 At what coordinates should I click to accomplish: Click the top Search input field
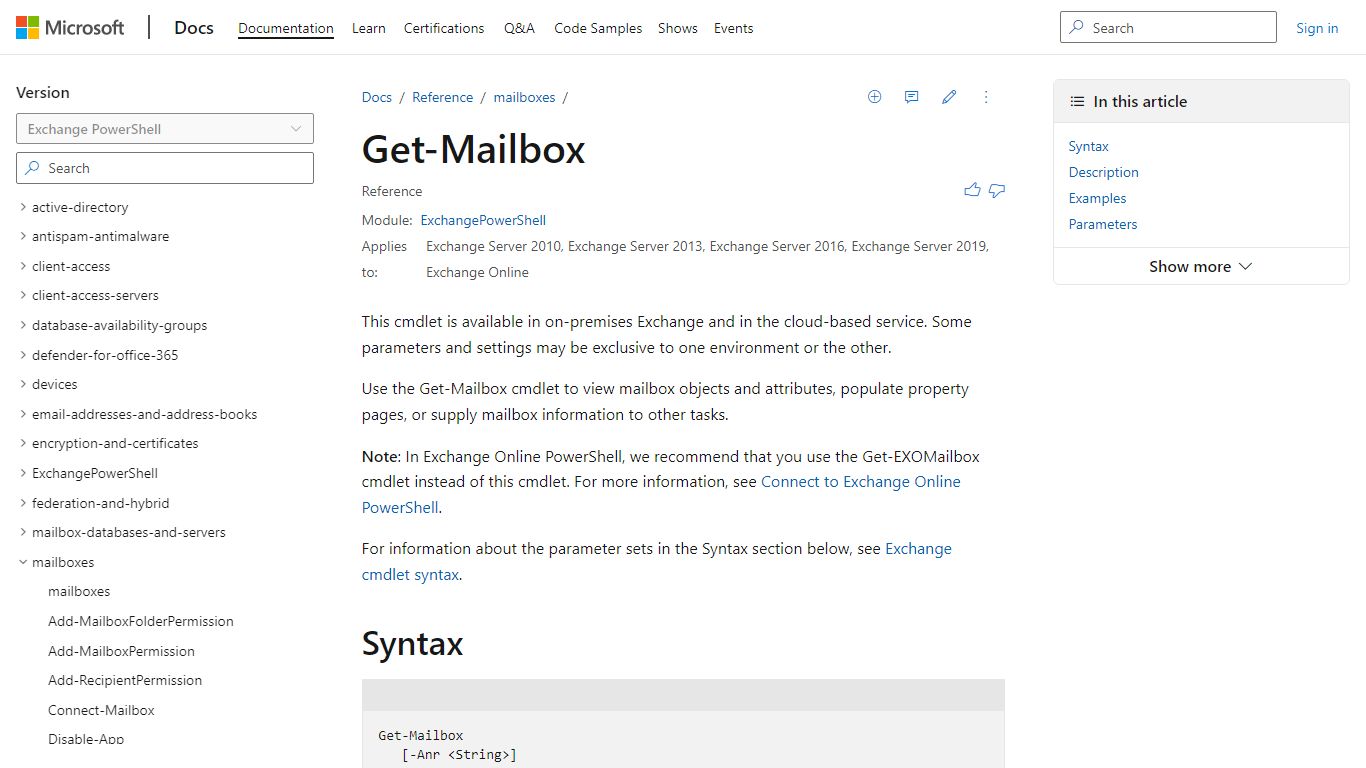pyautogui.click(x=1168, y=28)
